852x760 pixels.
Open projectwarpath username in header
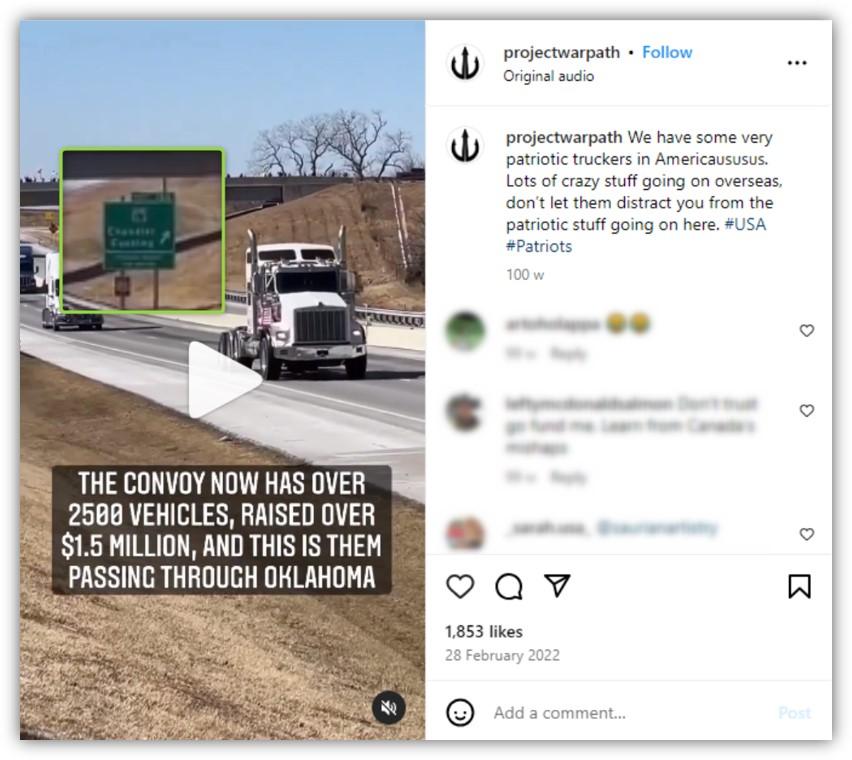(561, 53)
